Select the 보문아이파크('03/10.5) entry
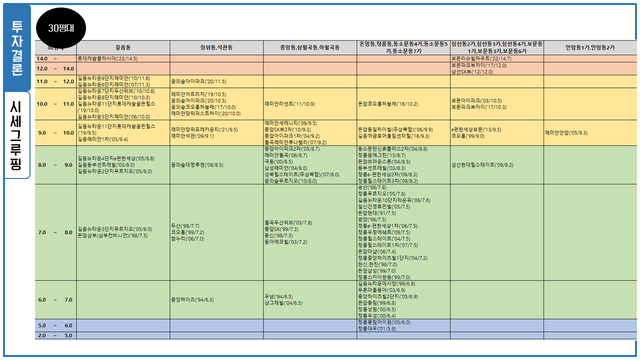This screenshot has height=360, width=640. pyautogui.click(x=476, y=100)
